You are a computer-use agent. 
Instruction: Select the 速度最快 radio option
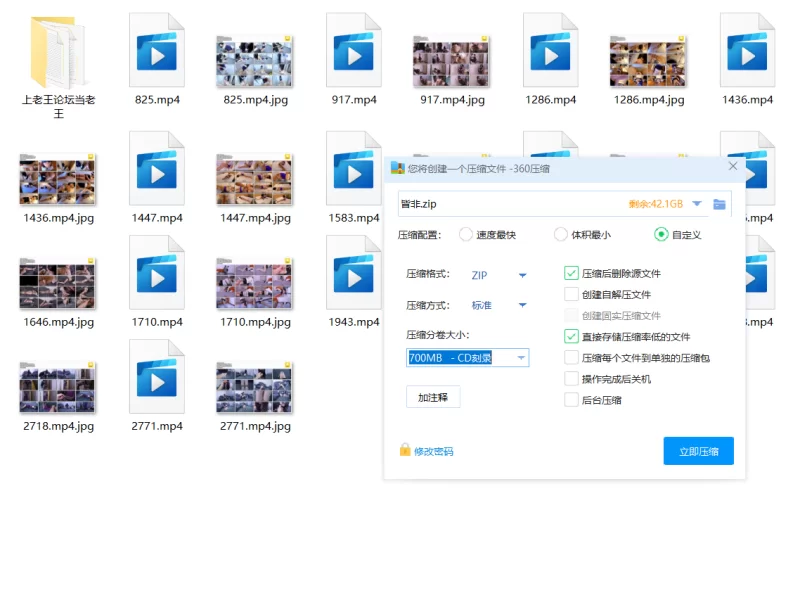466,235
